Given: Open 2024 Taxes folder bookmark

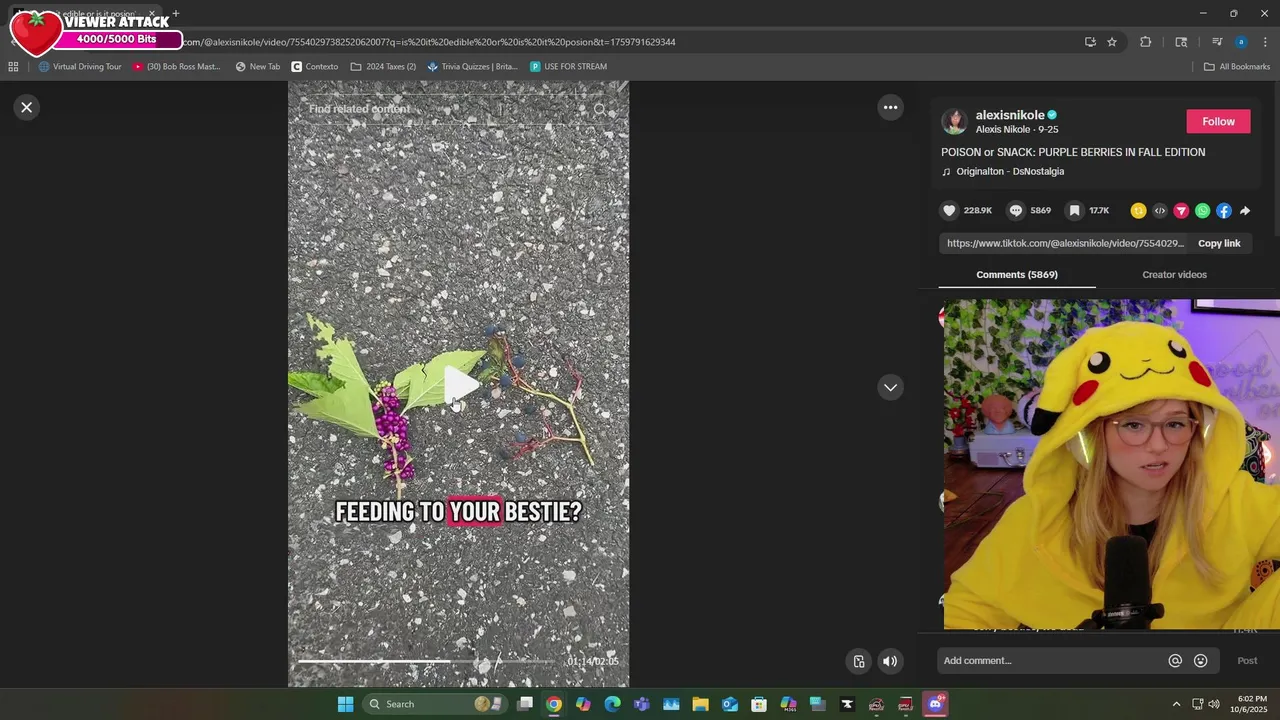Looking at the screenshot, I should 383,67.
